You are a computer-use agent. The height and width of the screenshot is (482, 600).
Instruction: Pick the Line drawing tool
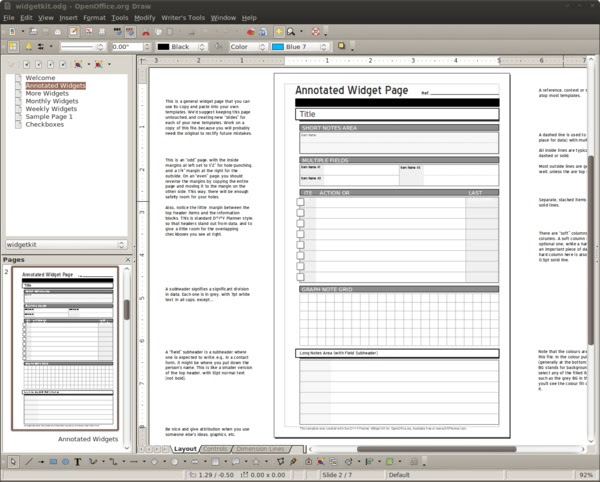[x=29, y=462]
